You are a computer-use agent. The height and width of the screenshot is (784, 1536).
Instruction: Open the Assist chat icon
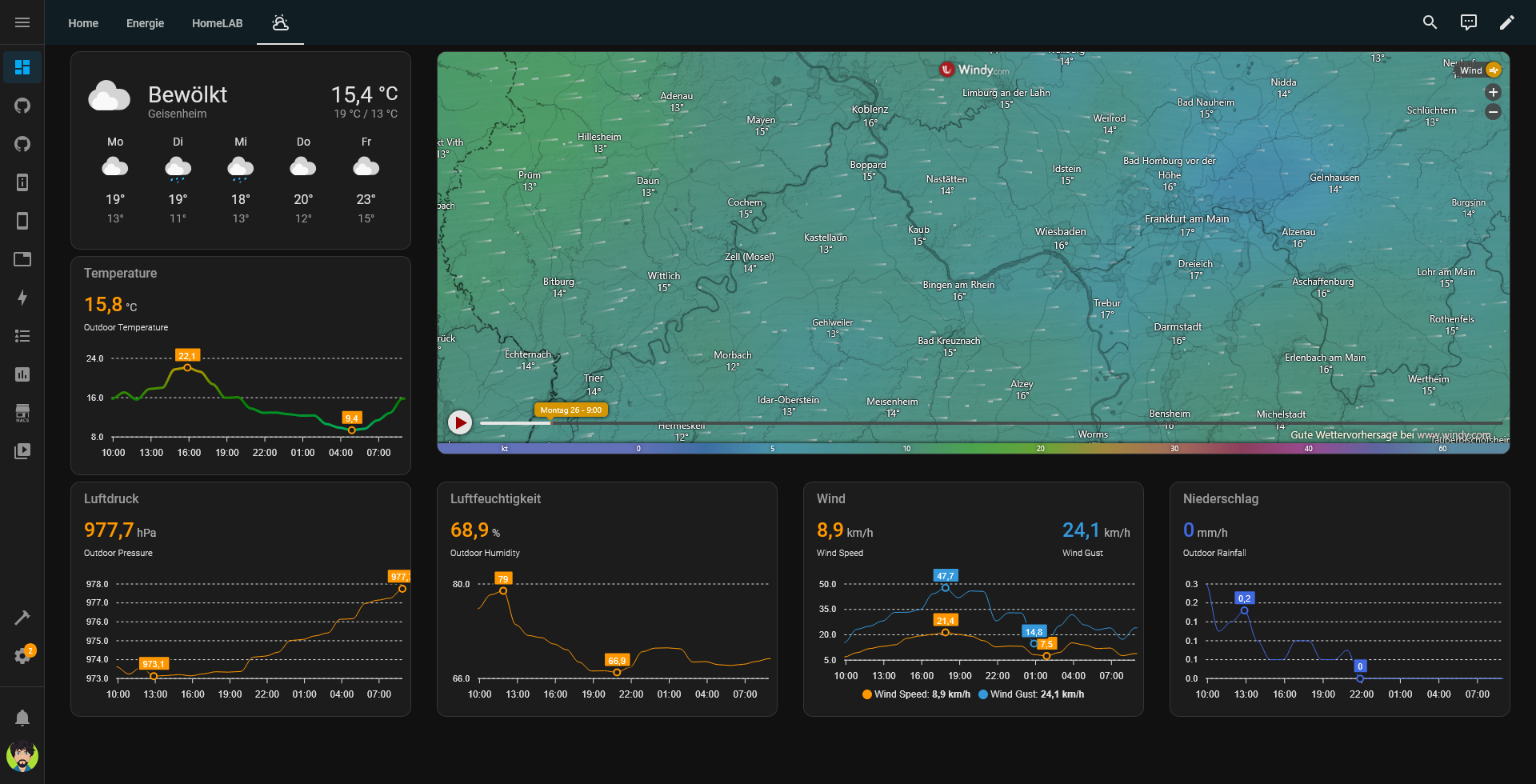[x=1468, y=22]
